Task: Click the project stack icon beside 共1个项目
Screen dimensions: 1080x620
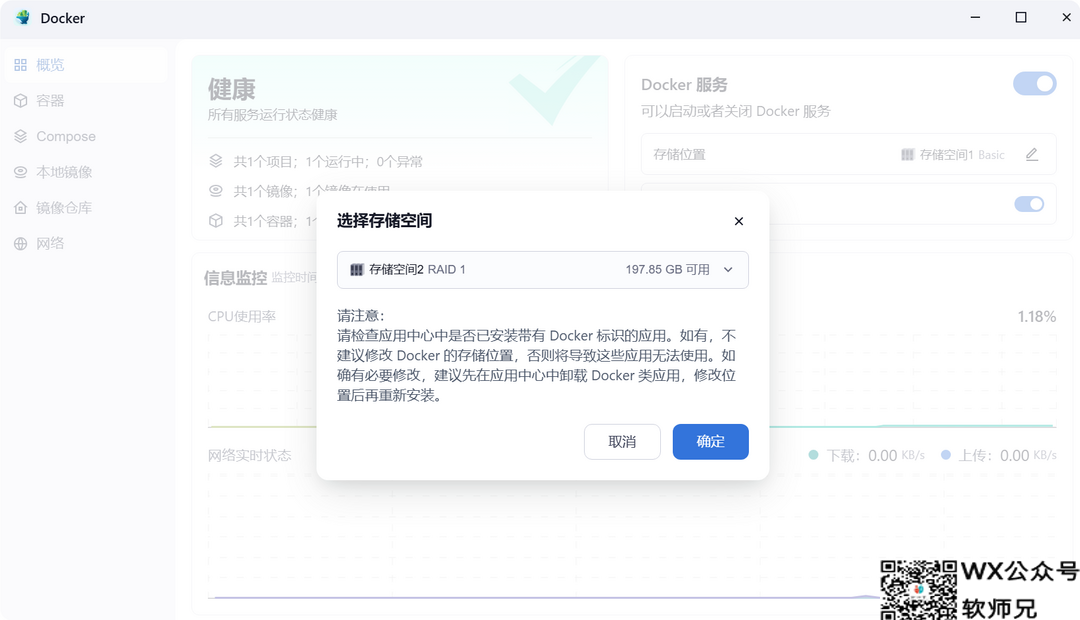Action: 216,161
